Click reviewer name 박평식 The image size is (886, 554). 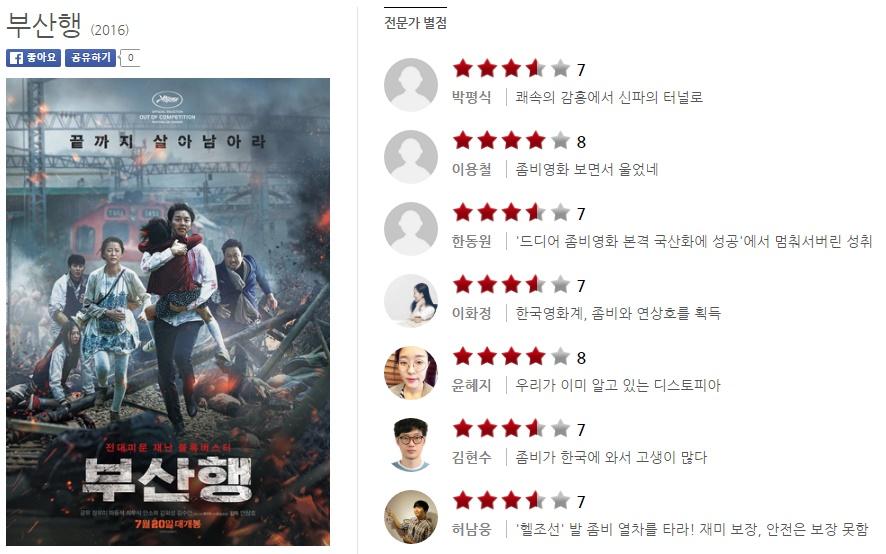tap(471, 97)
